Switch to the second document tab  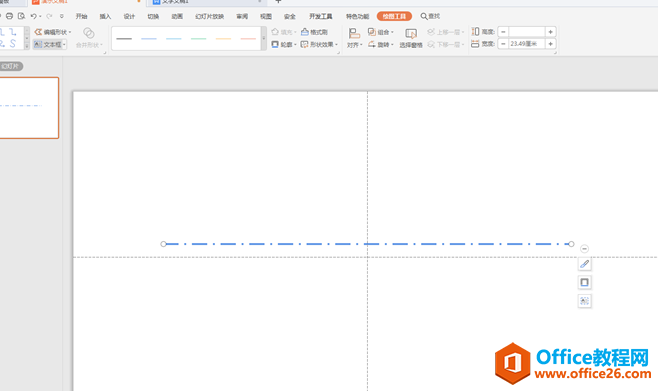click(x=206, y=2)
